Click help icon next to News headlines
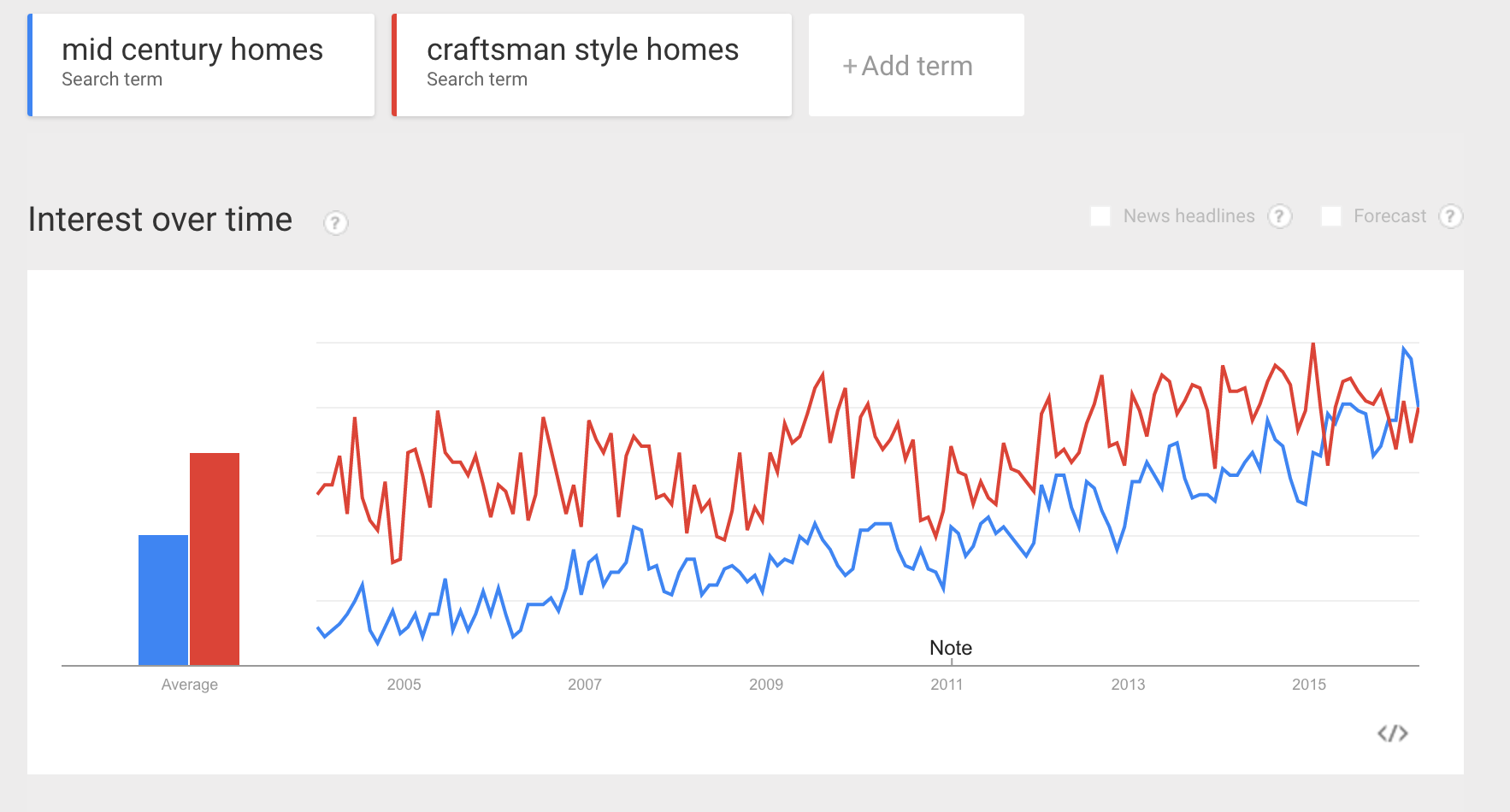 pos(1279,216)
